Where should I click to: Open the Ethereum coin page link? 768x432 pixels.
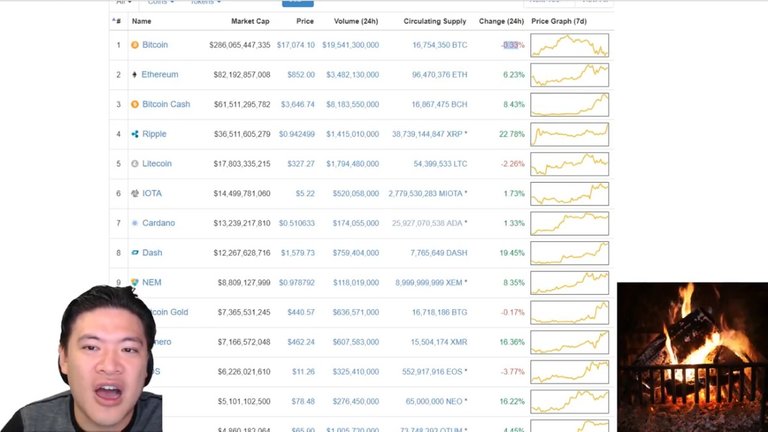point(160,74)
